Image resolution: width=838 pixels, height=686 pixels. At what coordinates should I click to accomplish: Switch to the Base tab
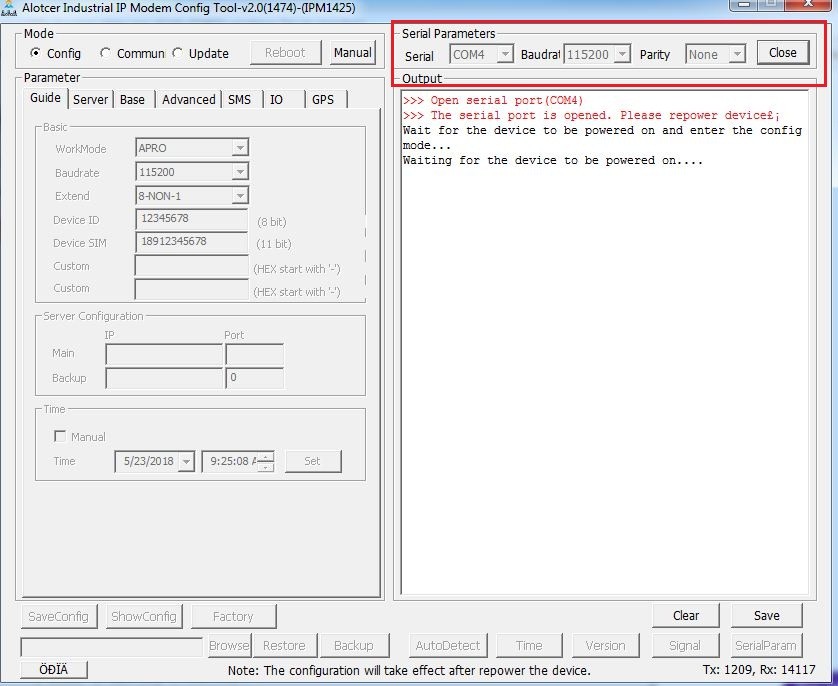pyautogui.click(x=132, y=99)
